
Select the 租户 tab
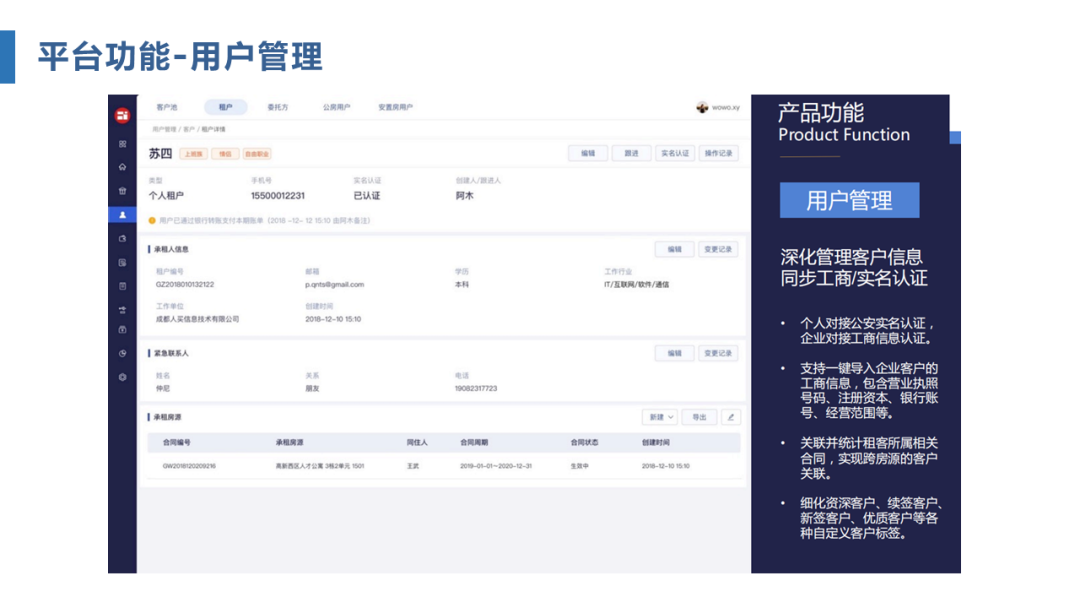tap(225, 107)
